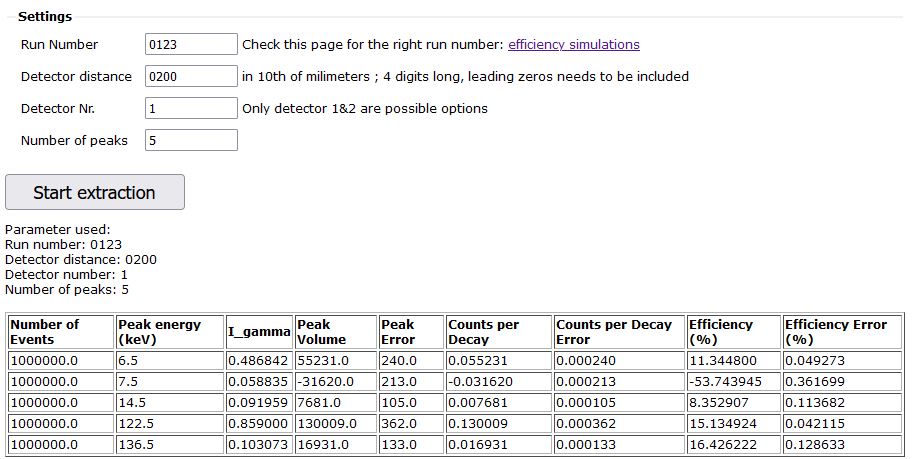
Task: Click the Detector distance label
Action: click(x=76, y=76)
